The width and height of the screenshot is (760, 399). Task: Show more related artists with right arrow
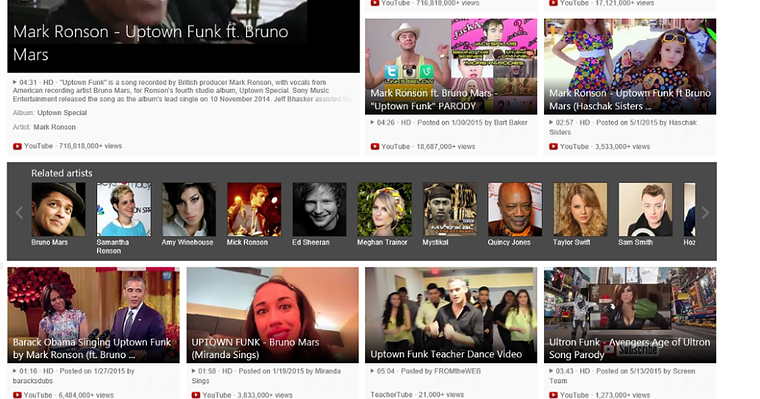(705, 212)
